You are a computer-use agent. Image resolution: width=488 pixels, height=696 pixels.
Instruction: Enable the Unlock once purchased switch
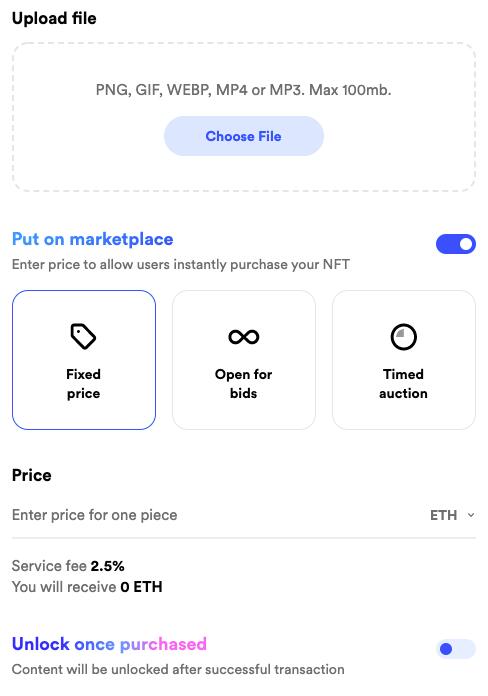pos(456,649)
